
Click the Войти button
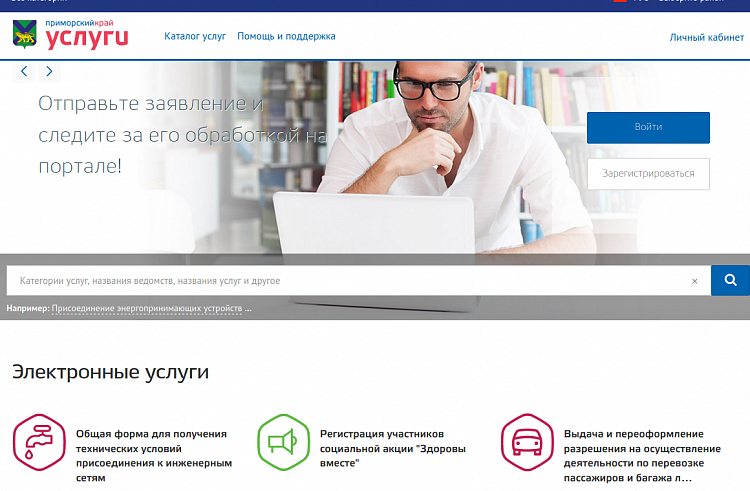point(648,128)
